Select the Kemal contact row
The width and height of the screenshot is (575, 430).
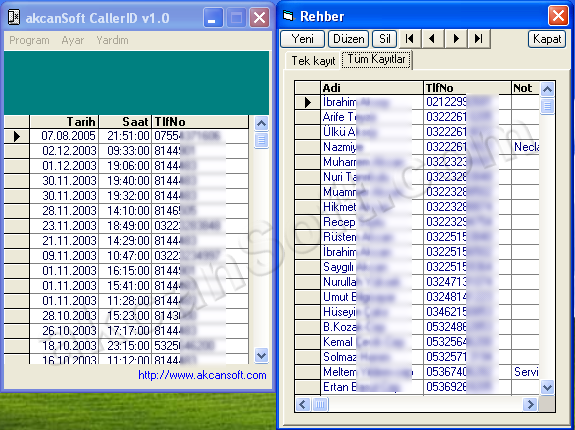coord(417,343)
